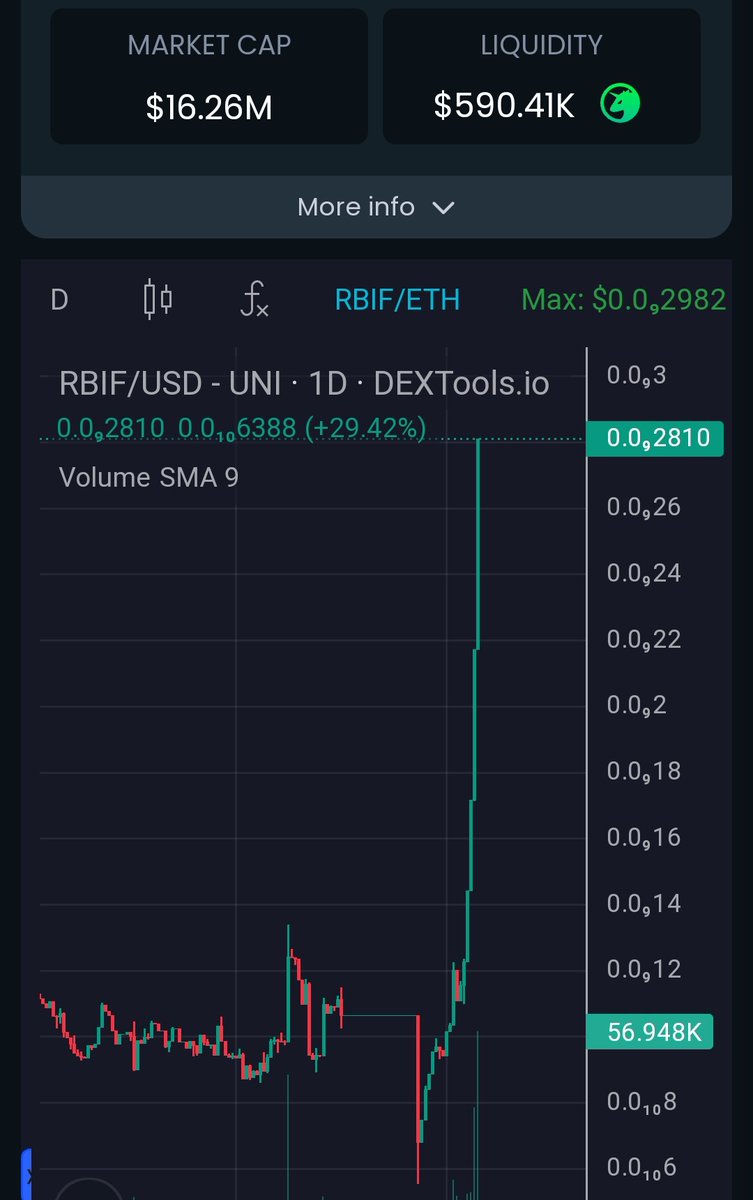Open the fx indicators menu
The width and height of the screenshot is (753, 1200).
coord(255,299)
